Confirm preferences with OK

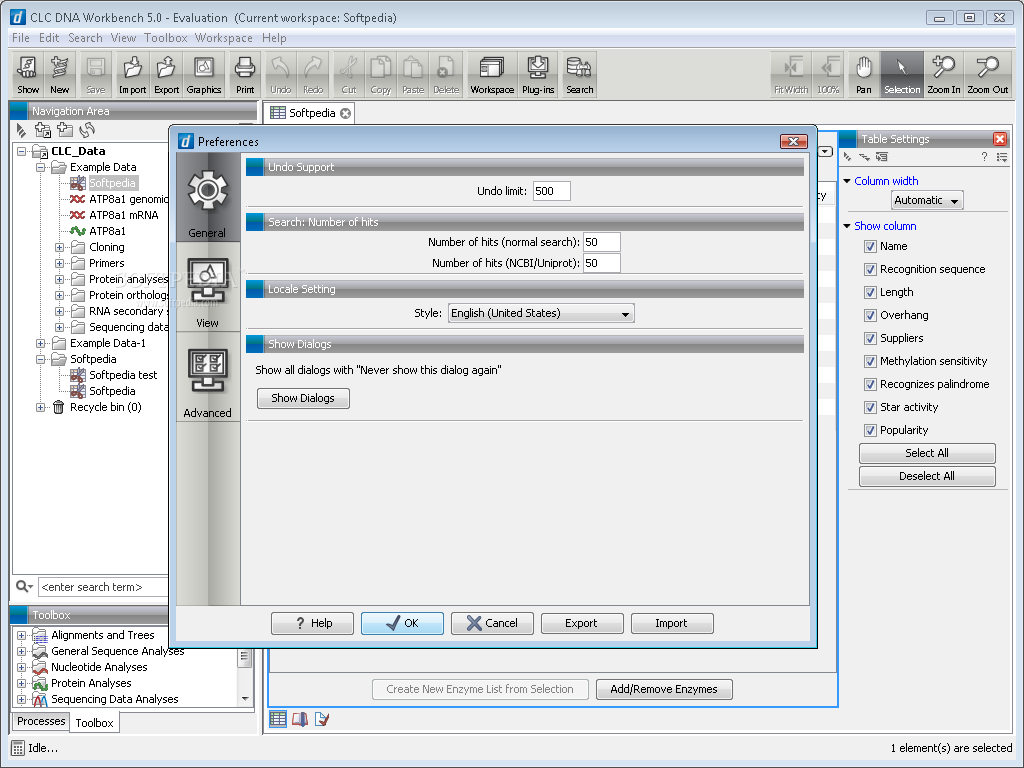(402, 623)
